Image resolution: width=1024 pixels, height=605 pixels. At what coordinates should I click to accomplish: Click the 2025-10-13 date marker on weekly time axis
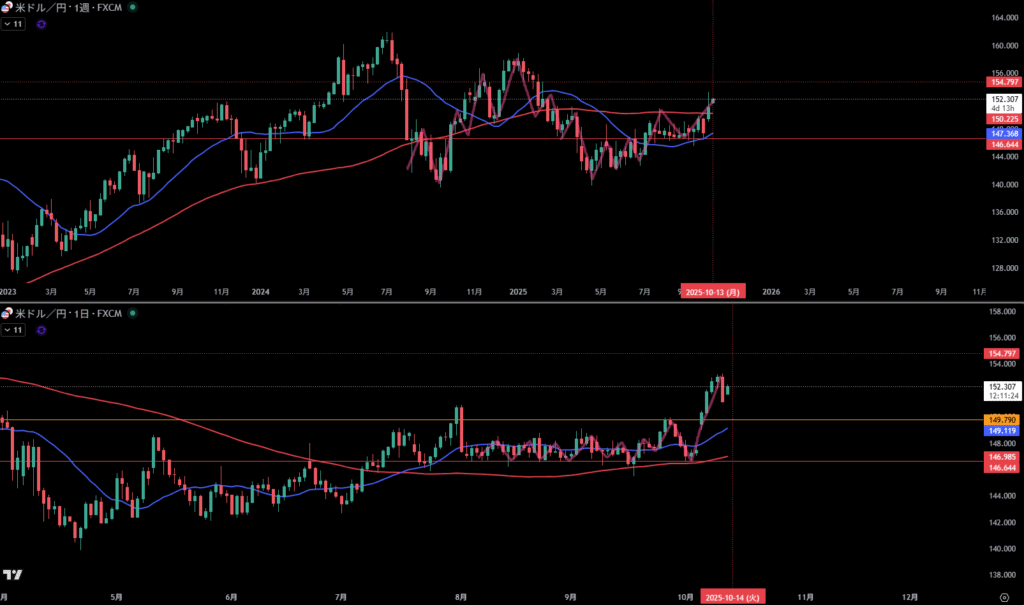[712, 292]
